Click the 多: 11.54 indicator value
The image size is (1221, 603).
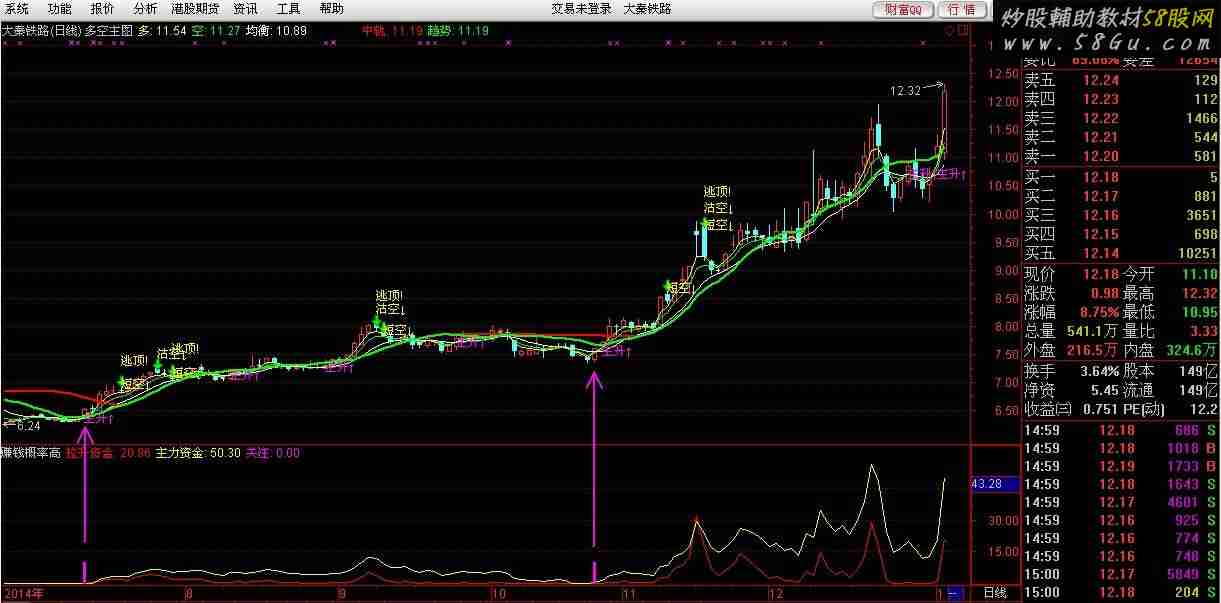point(161,32)
